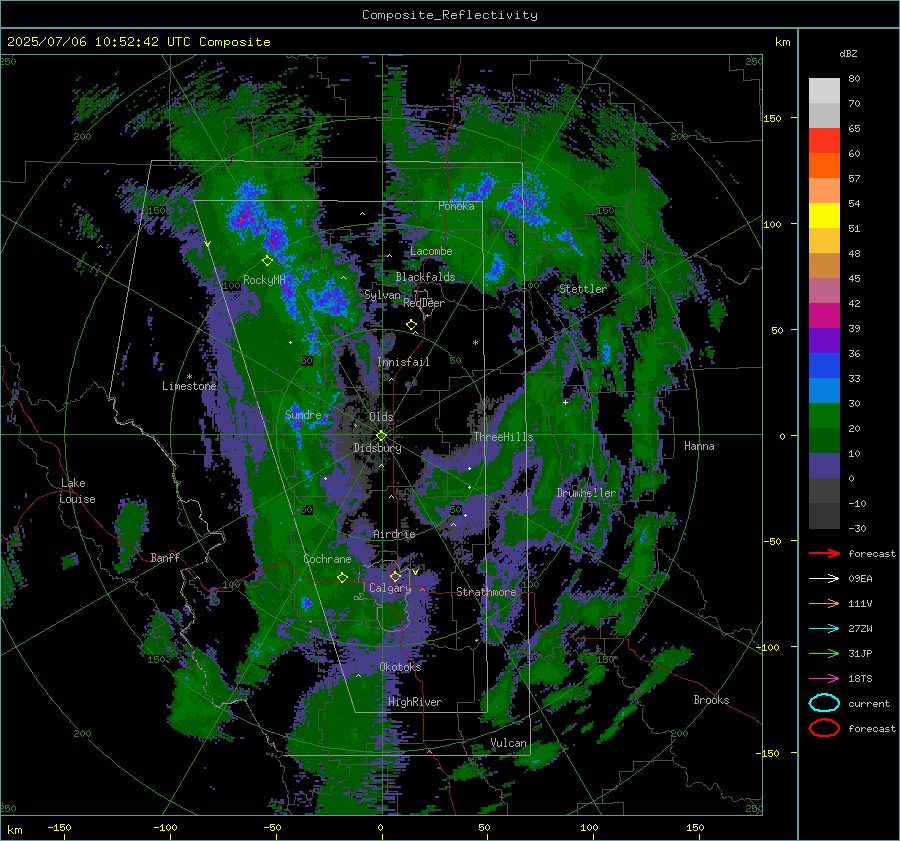Click the yellow radar-site diamond at map center
This screenshot has height=841, width=900.
381,436
